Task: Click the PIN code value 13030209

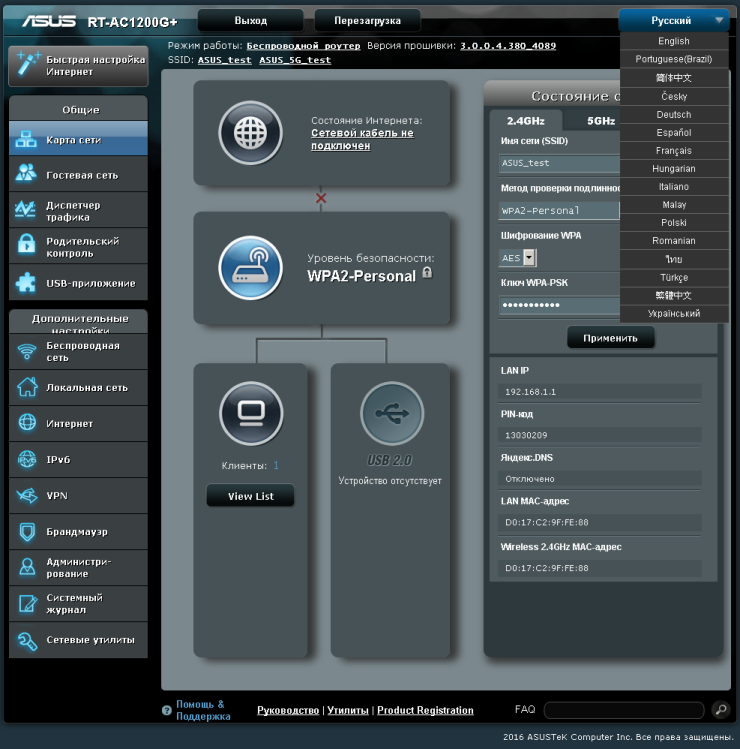Action: click(x=526, y=435)
